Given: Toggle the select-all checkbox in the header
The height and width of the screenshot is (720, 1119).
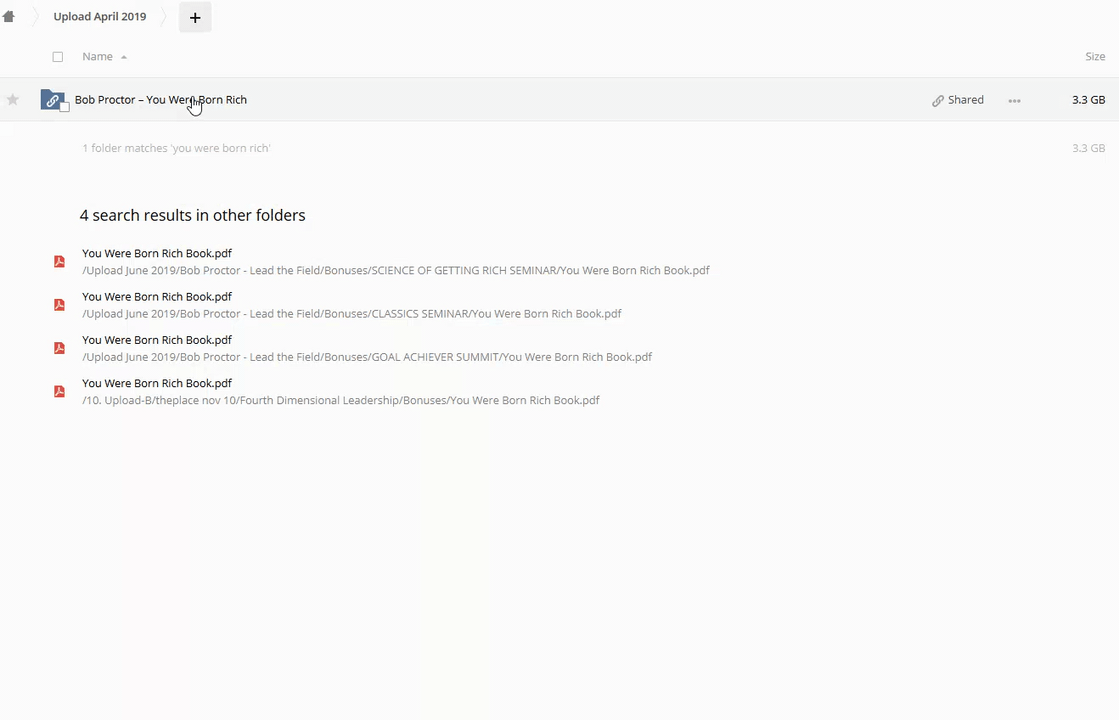Looking at the screenshot, I should pos(58,57).
